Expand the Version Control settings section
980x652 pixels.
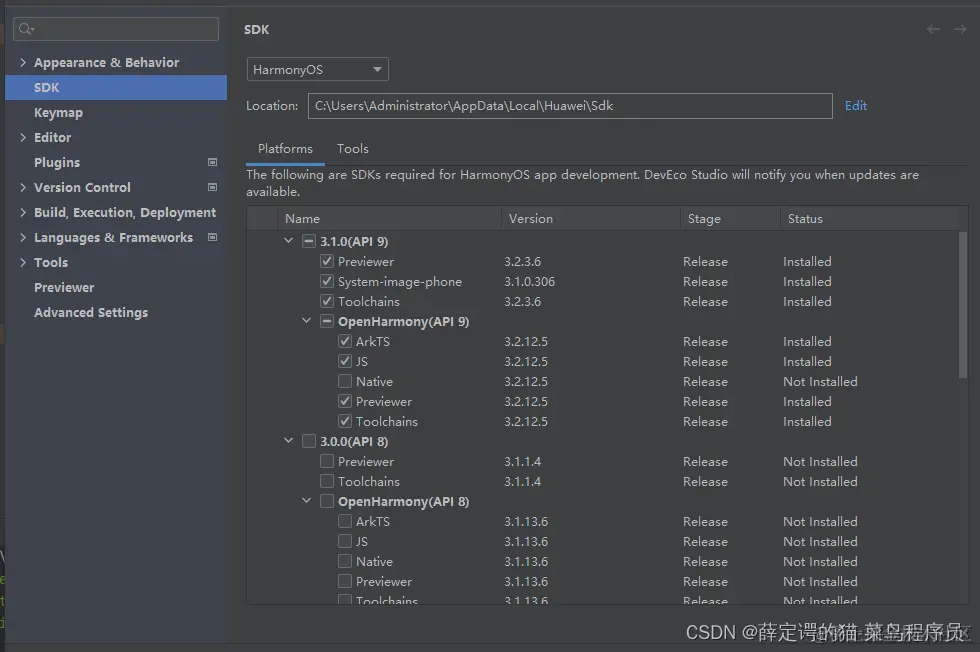tap(23, 188)
